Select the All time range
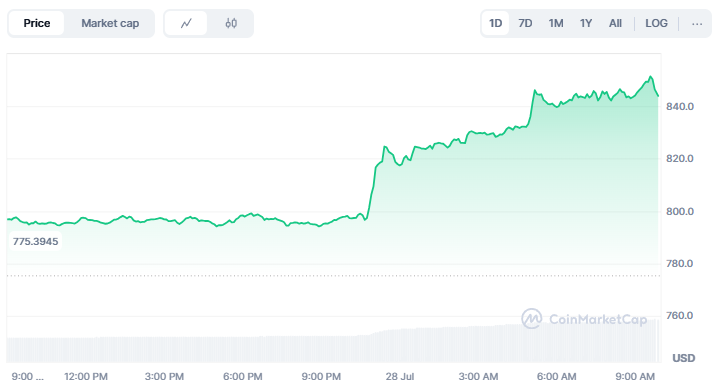 pos(615,23)
